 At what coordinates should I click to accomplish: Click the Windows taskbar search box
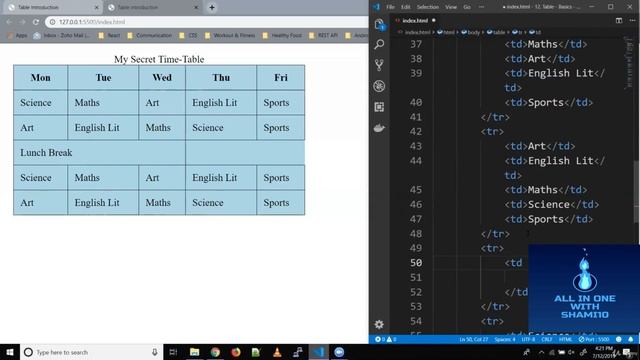[x=91, y=352]
